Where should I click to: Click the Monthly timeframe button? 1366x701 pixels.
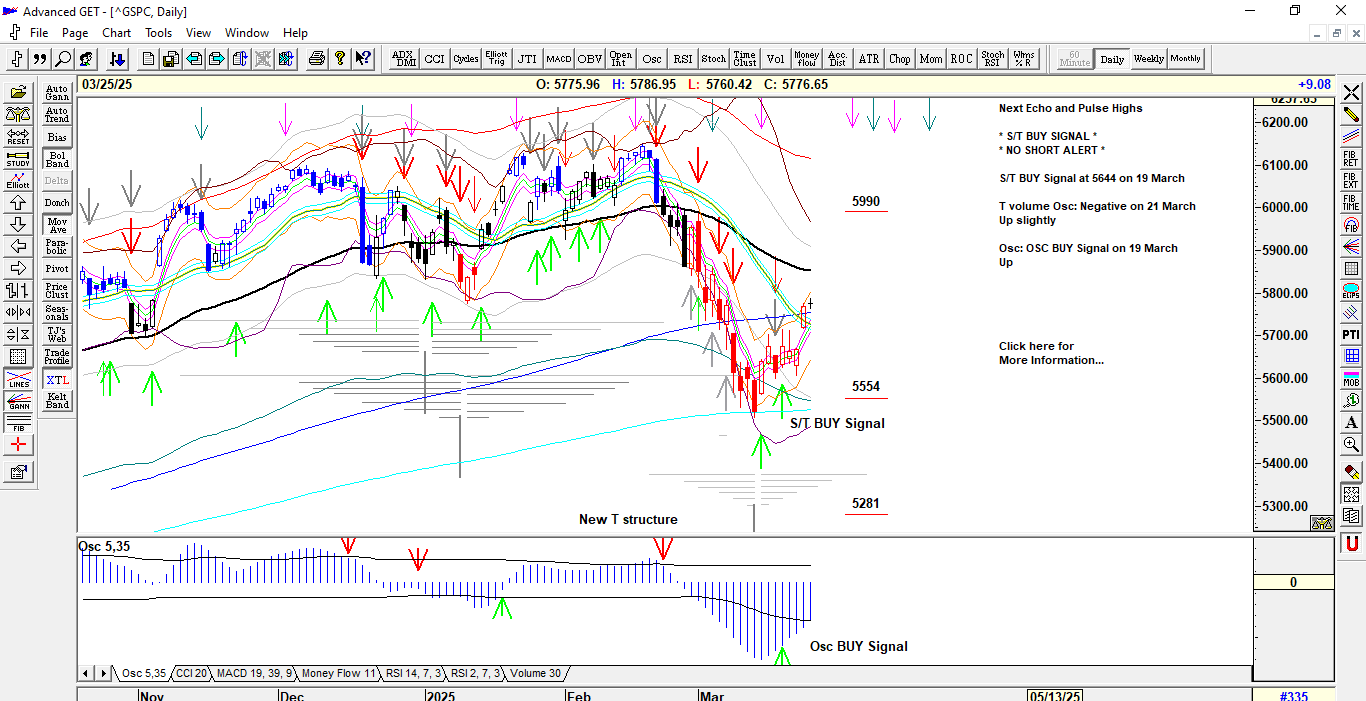pyautogui.click(x=1186, y=59)
